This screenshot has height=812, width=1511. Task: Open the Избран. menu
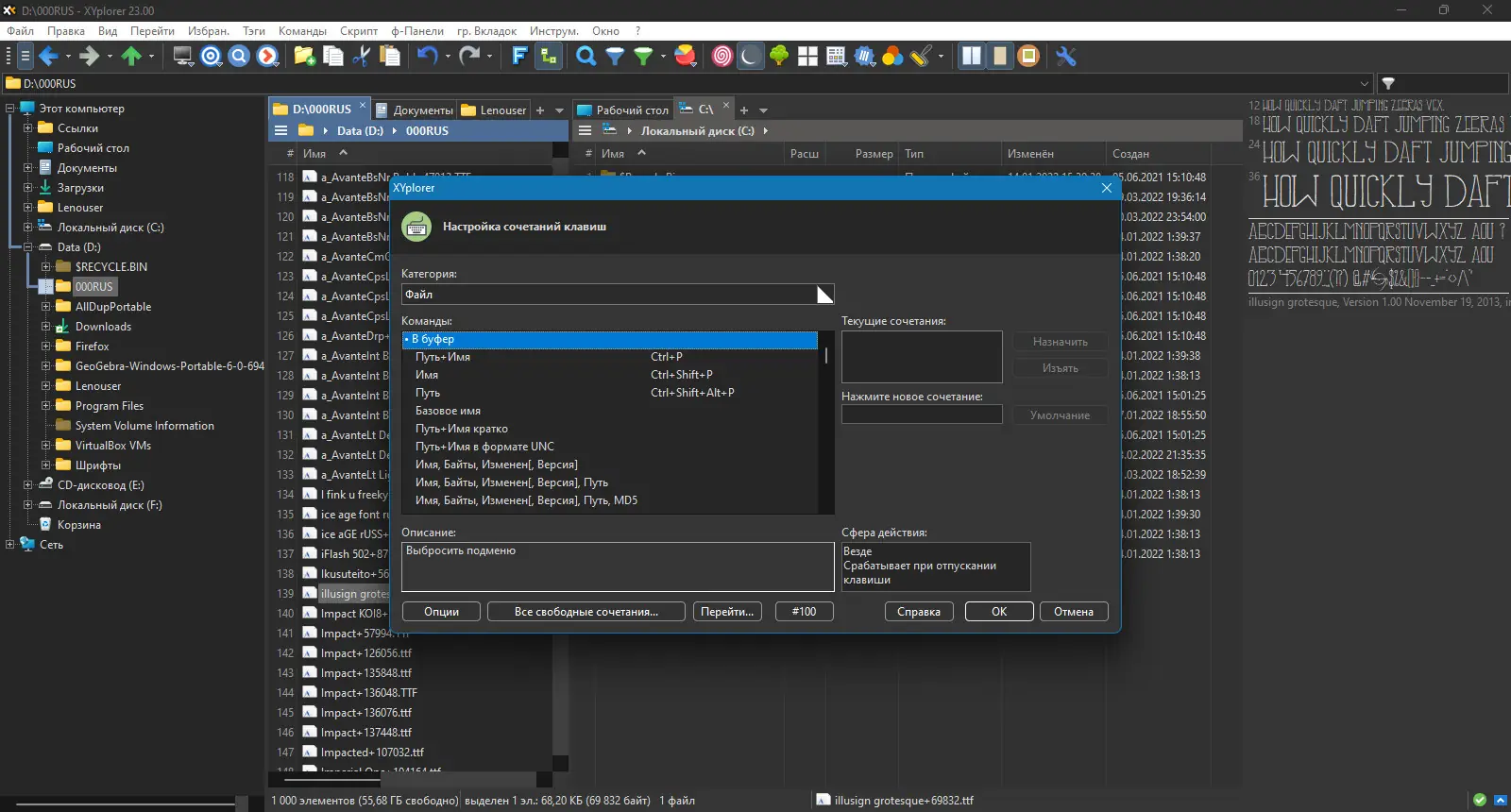[x=209, y=31]
